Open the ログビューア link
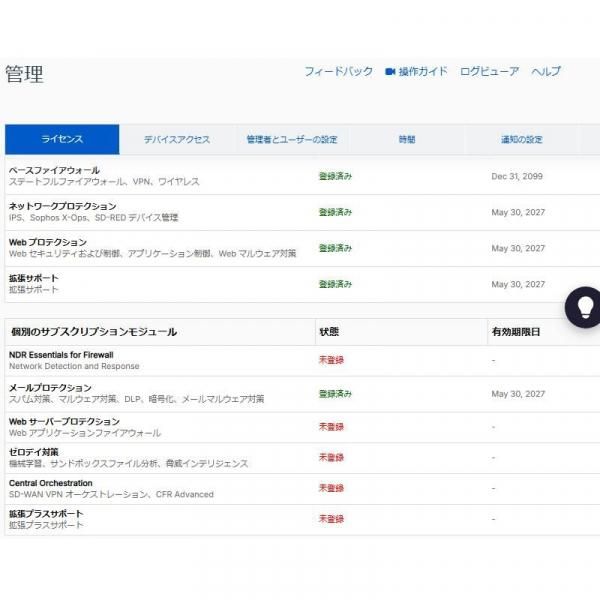The height and width of the screenshot is (600, 600). [489, 72]
